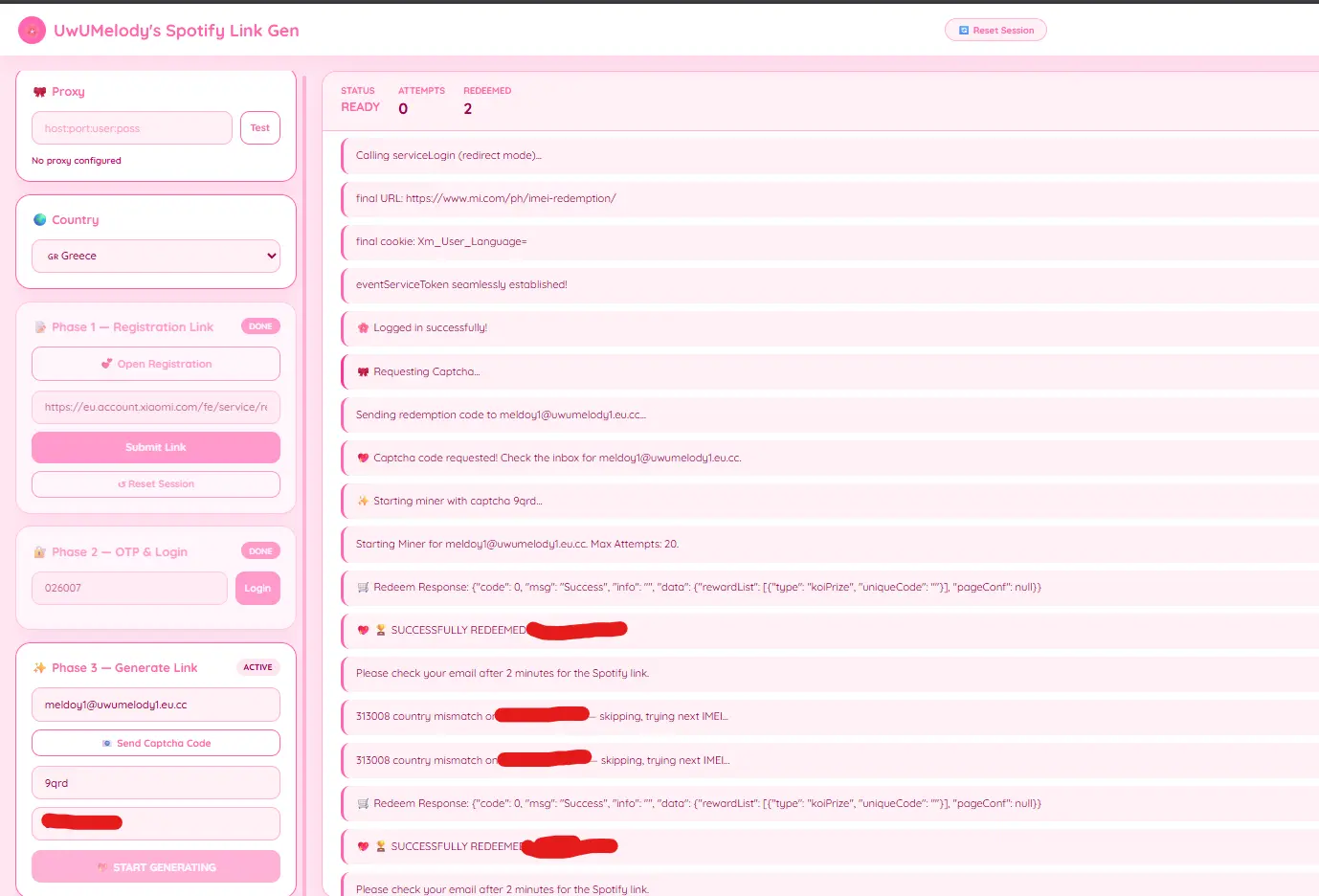Screen dimensions: 1319x896
Task: Click the Login button
Action: [x=257, y=588]
